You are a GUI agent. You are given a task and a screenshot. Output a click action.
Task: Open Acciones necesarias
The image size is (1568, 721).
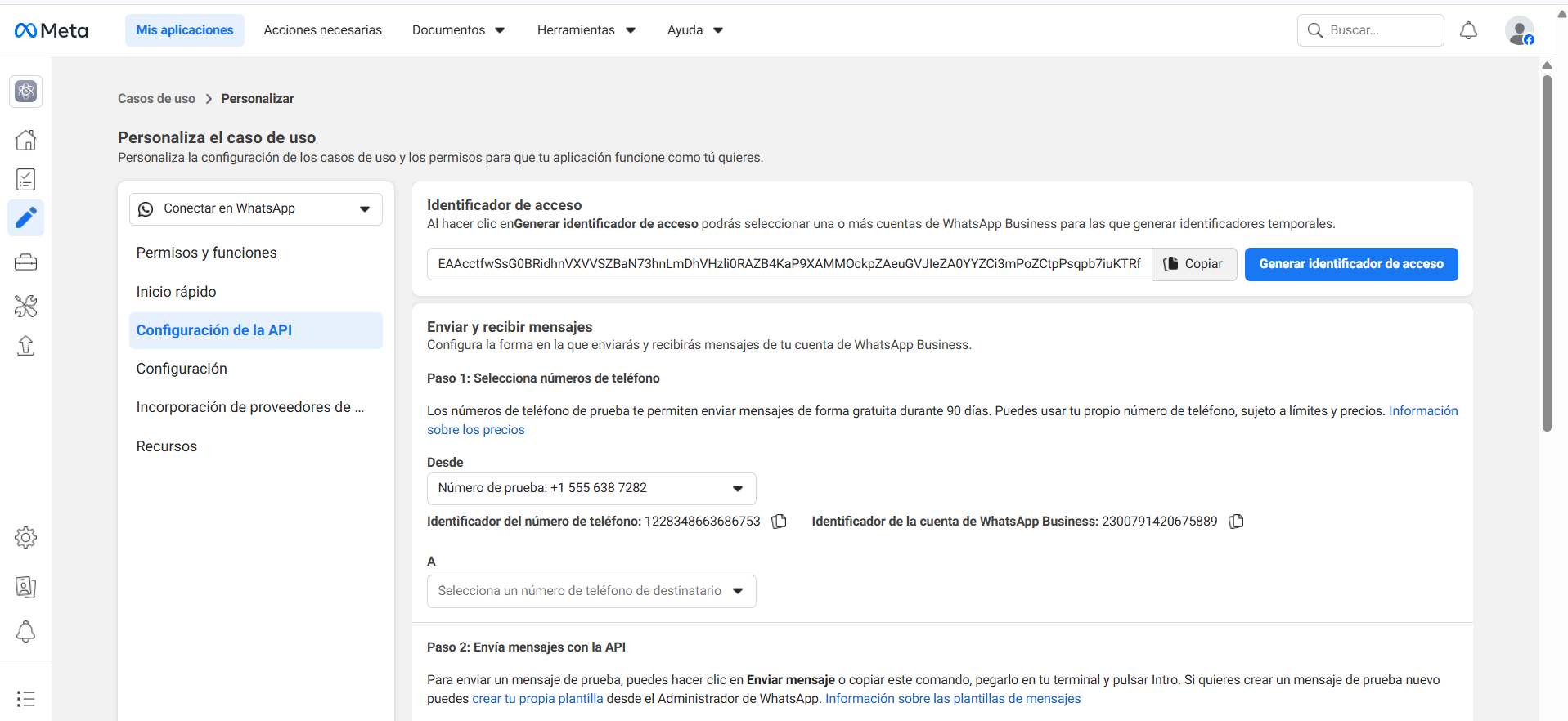[322, 30]
